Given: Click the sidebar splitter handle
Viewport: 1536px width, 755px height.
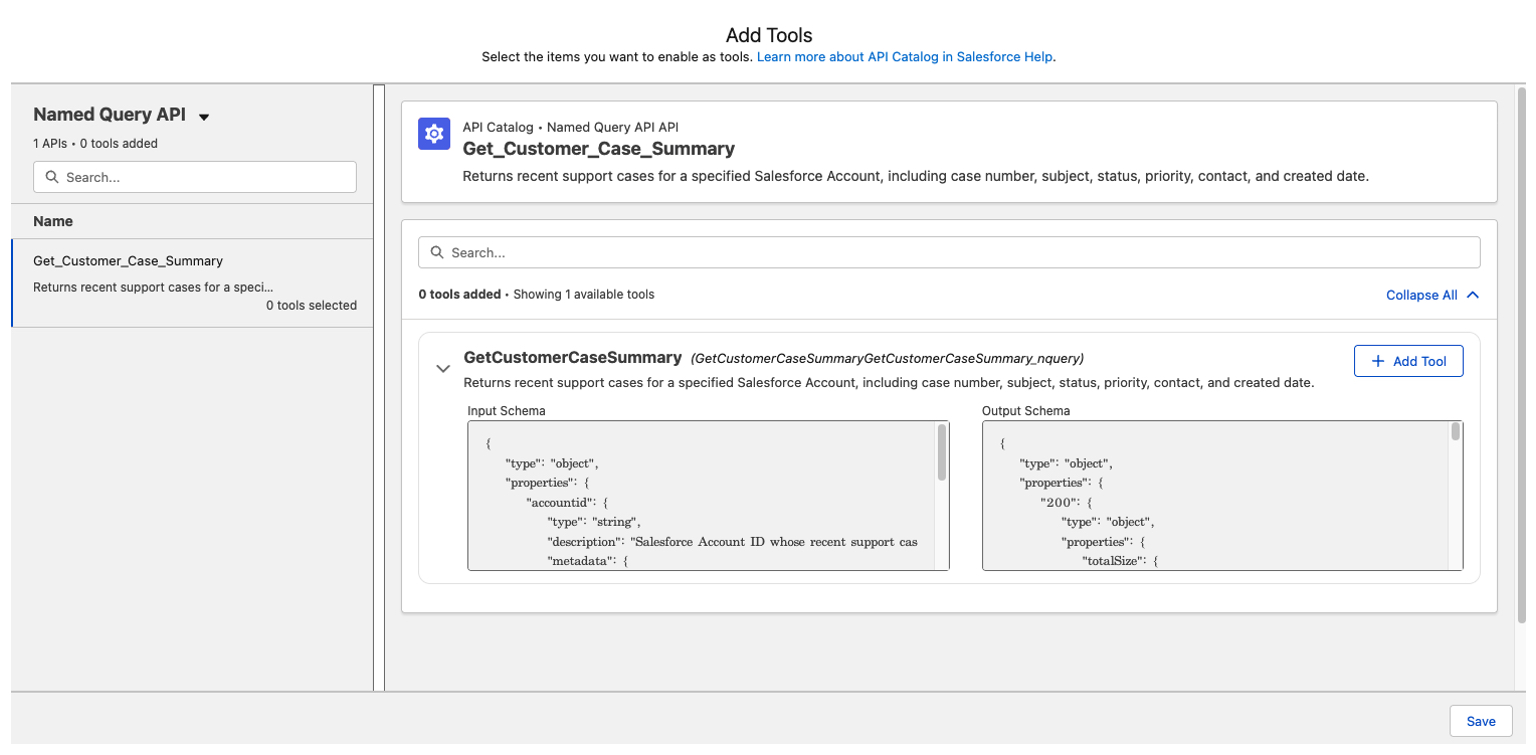Looking at the screenshot, I should [x=378, y=388].
